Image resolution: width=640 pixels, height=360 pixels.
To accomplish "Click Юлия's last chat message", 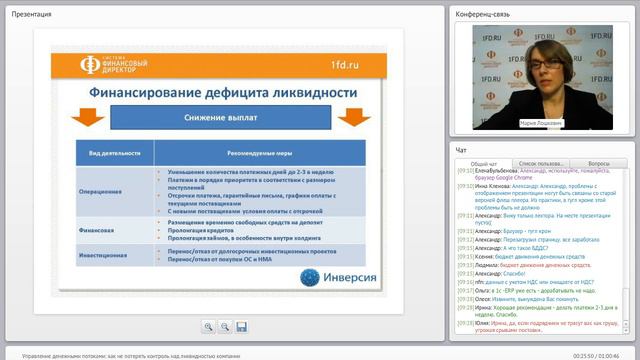I will click(538, 327).
